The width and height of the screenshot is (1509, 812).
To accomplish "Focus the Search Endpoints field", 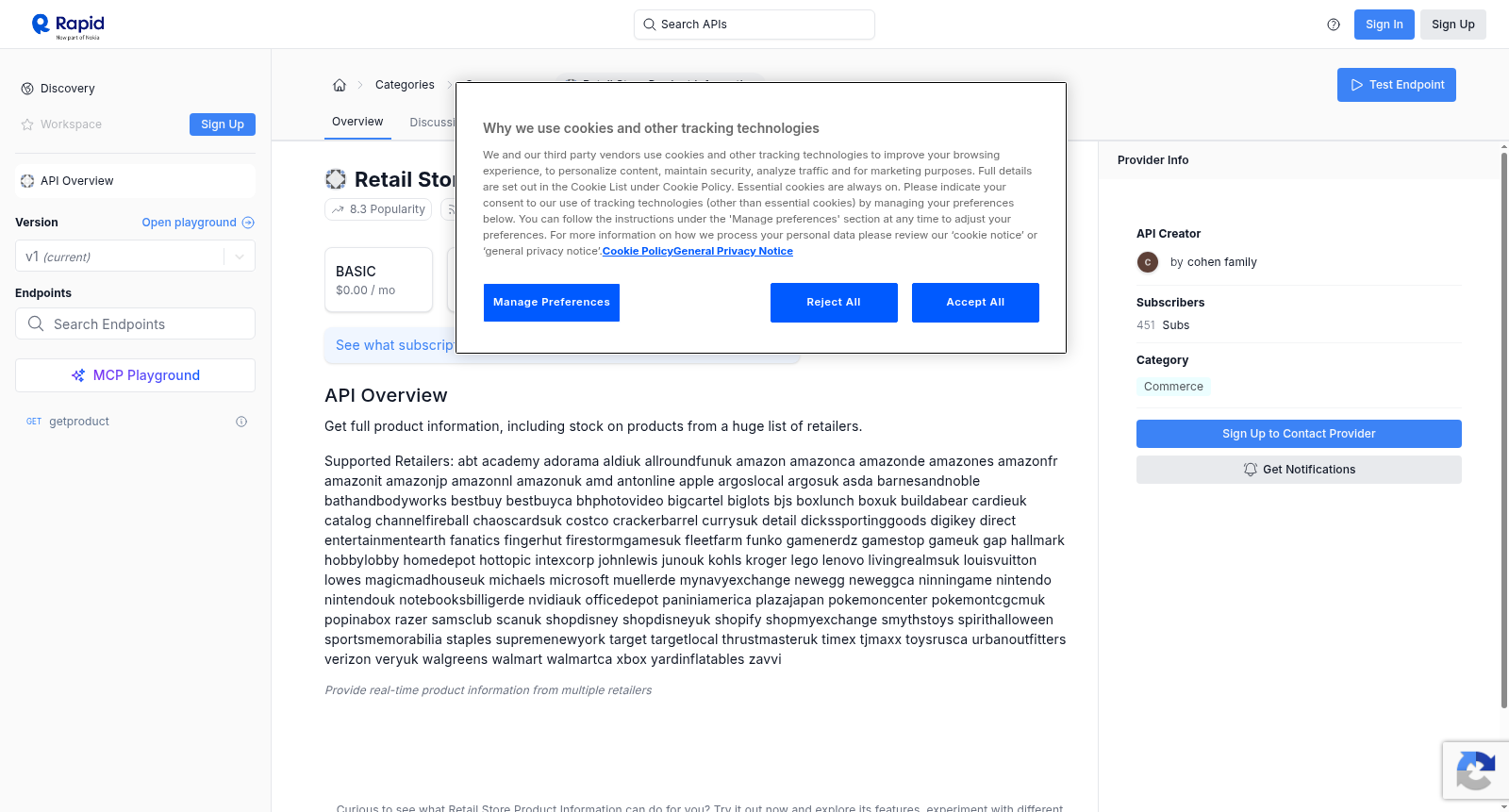I will pos(135,323).
